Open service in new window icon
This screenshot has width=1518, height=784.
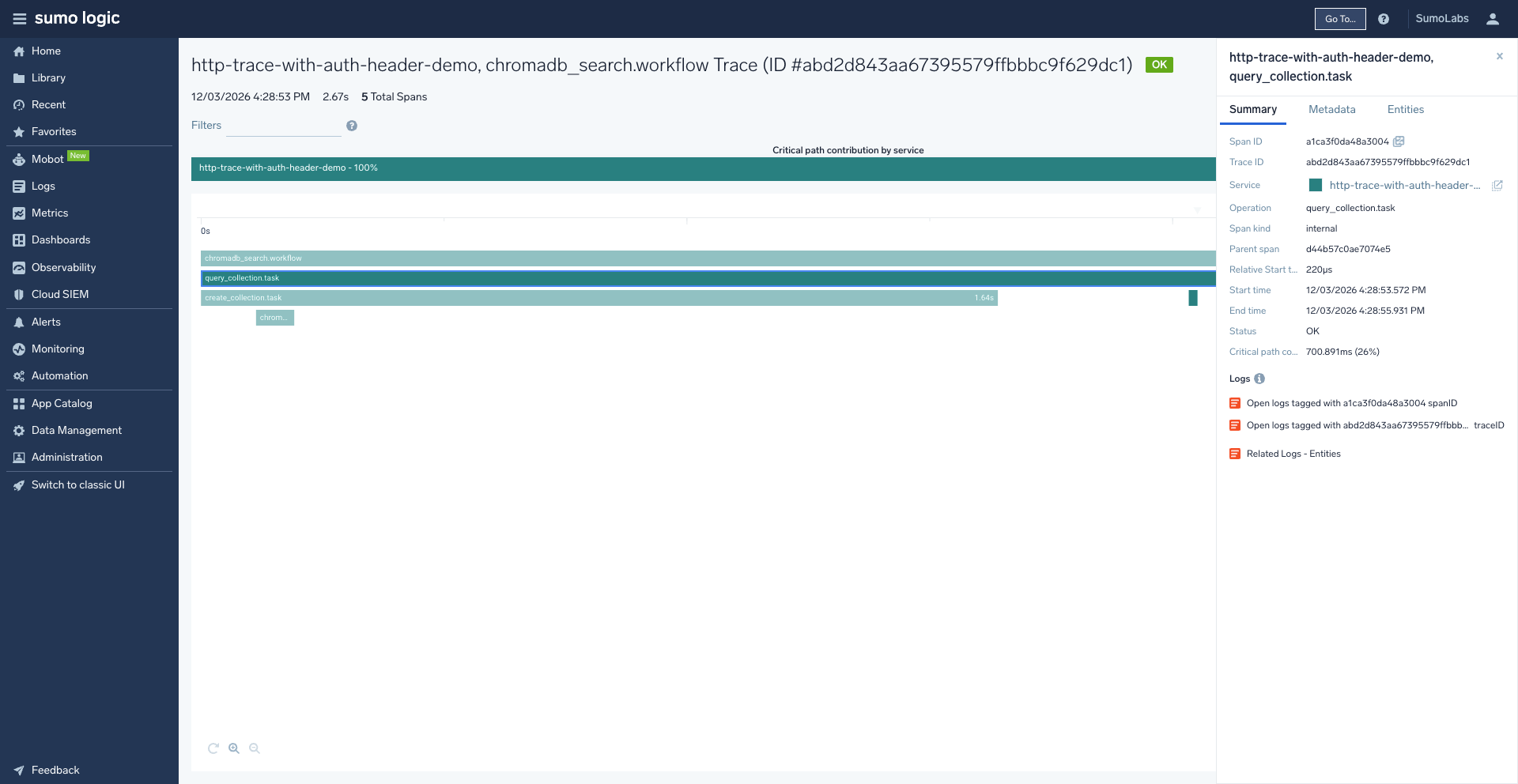tap(1497, 186)
